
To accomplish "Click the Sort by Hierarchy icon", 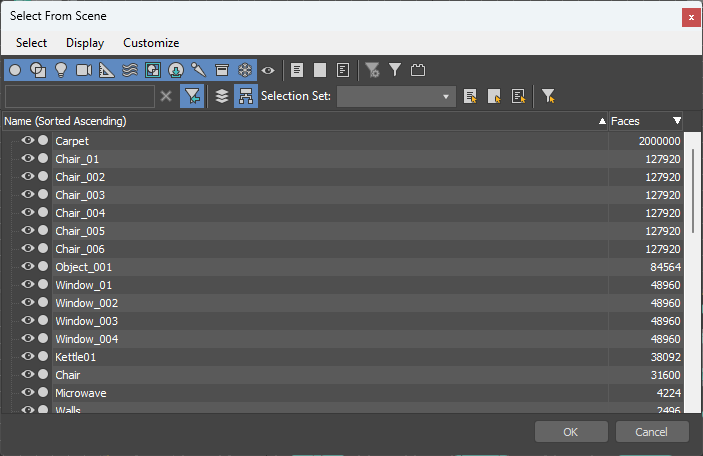I will [245, 96].
